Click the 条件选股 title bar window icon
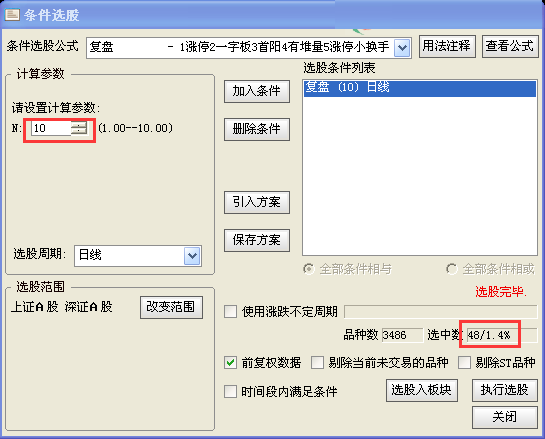 (12, 15)
